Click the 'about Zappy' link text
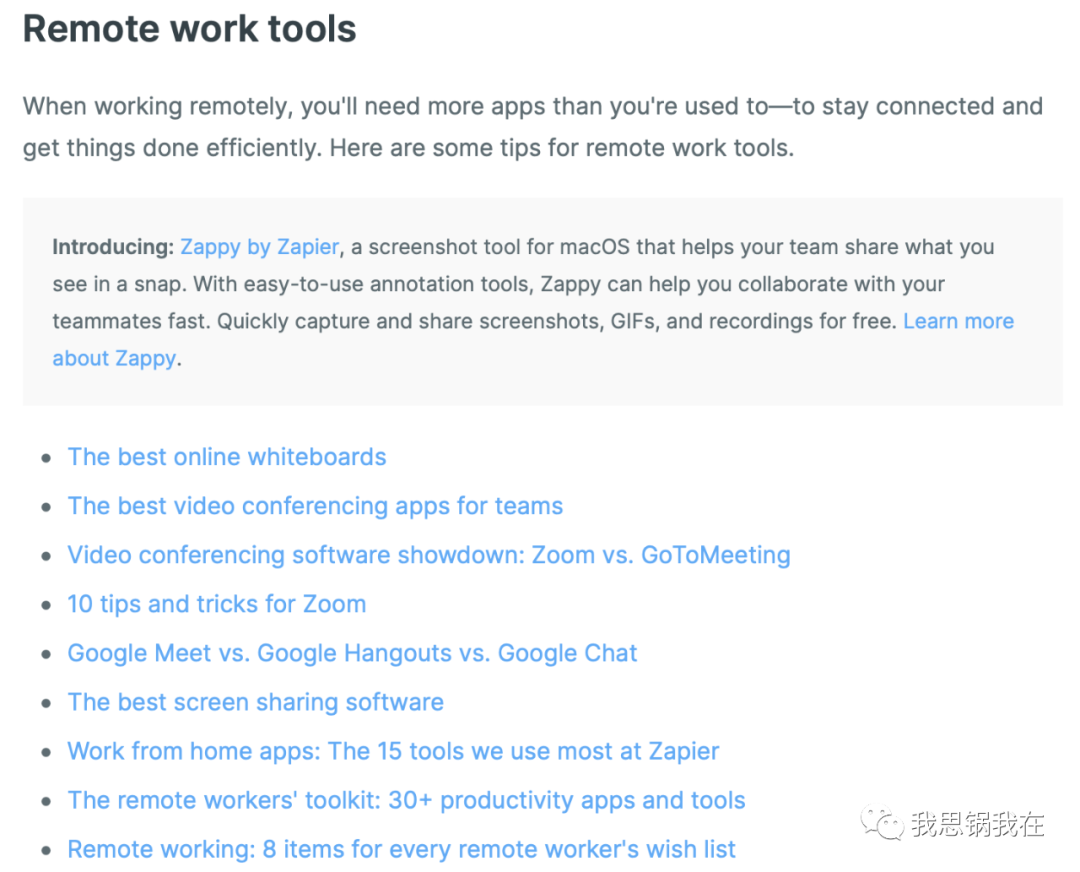The height and width of the screenshot is (872, 1080). (x=115, y=359)
